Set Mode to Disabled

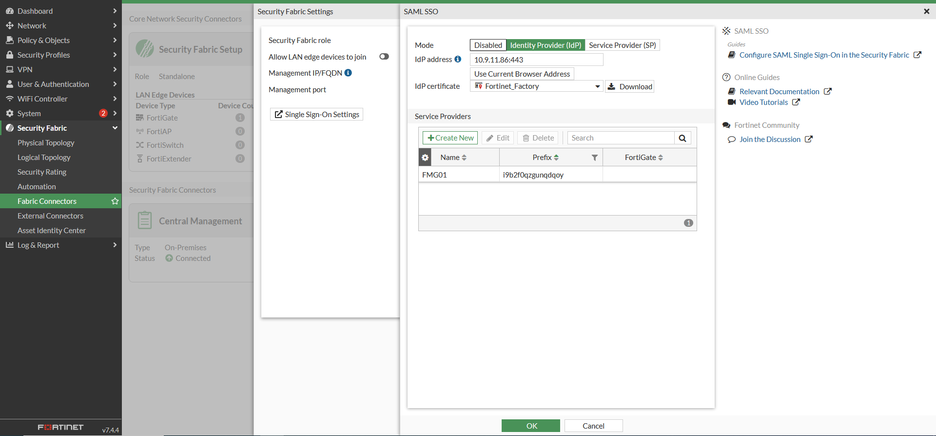(488, 45)
